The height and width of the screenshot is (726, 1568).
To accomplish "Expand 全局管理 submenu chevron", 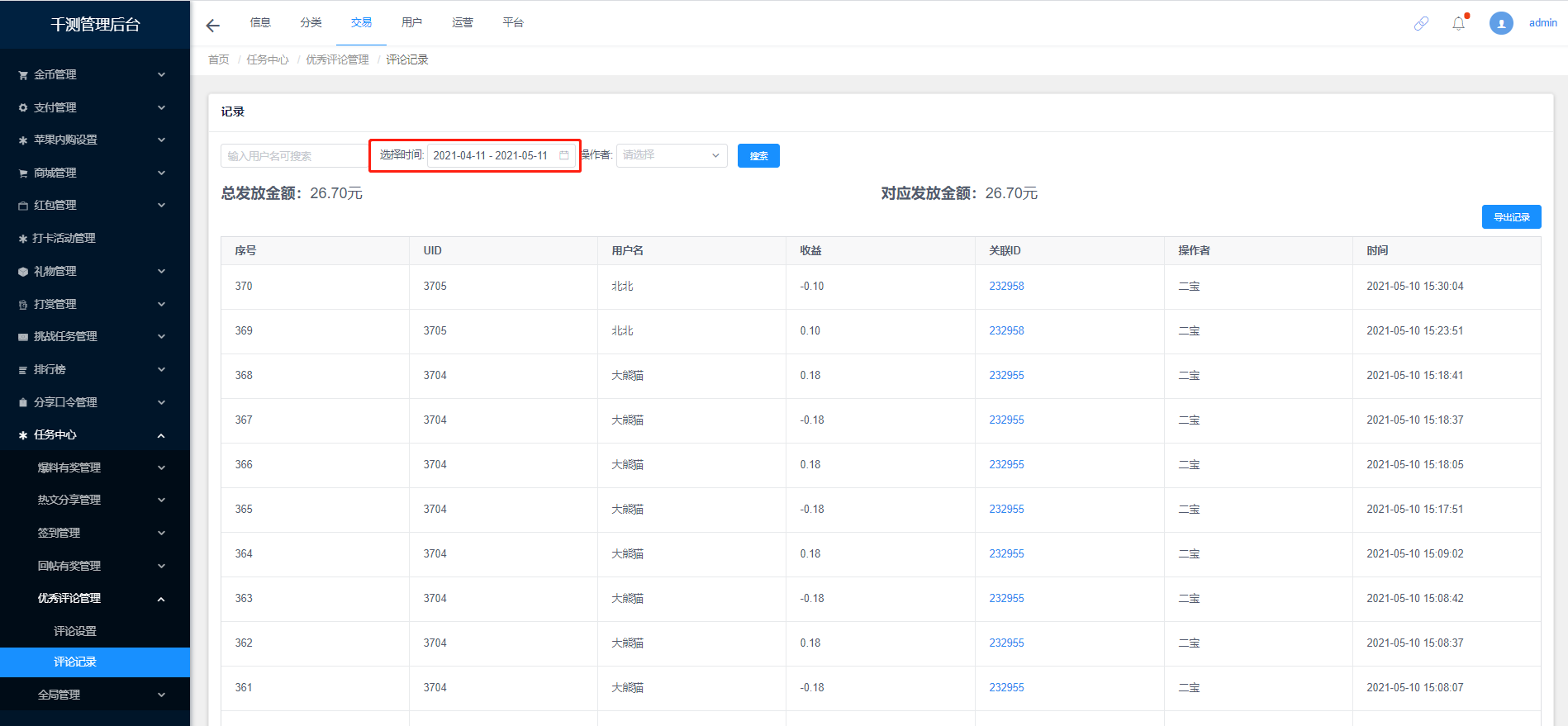I will point(161,695).
